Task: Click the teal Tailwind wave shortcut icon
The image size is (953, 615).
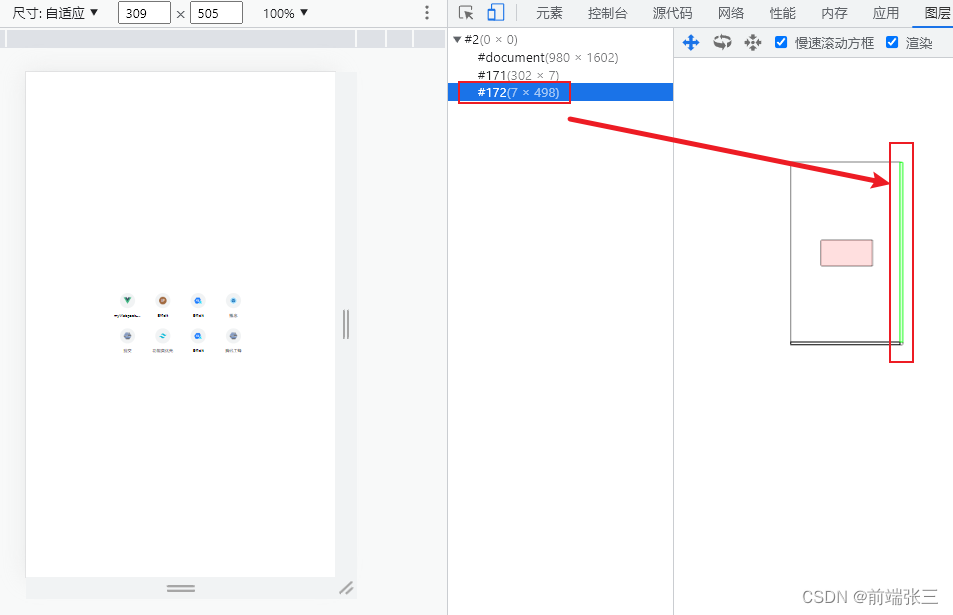Action: pos(162,335)
